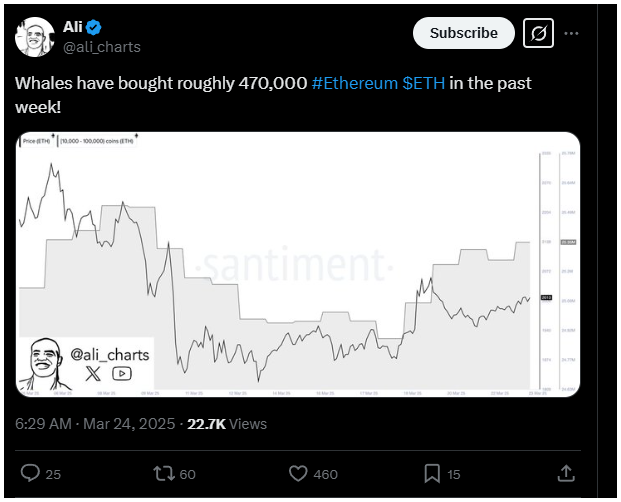Open the #Ethereum hashtag link
The image size is (621, 502).
tap(354, 84)
